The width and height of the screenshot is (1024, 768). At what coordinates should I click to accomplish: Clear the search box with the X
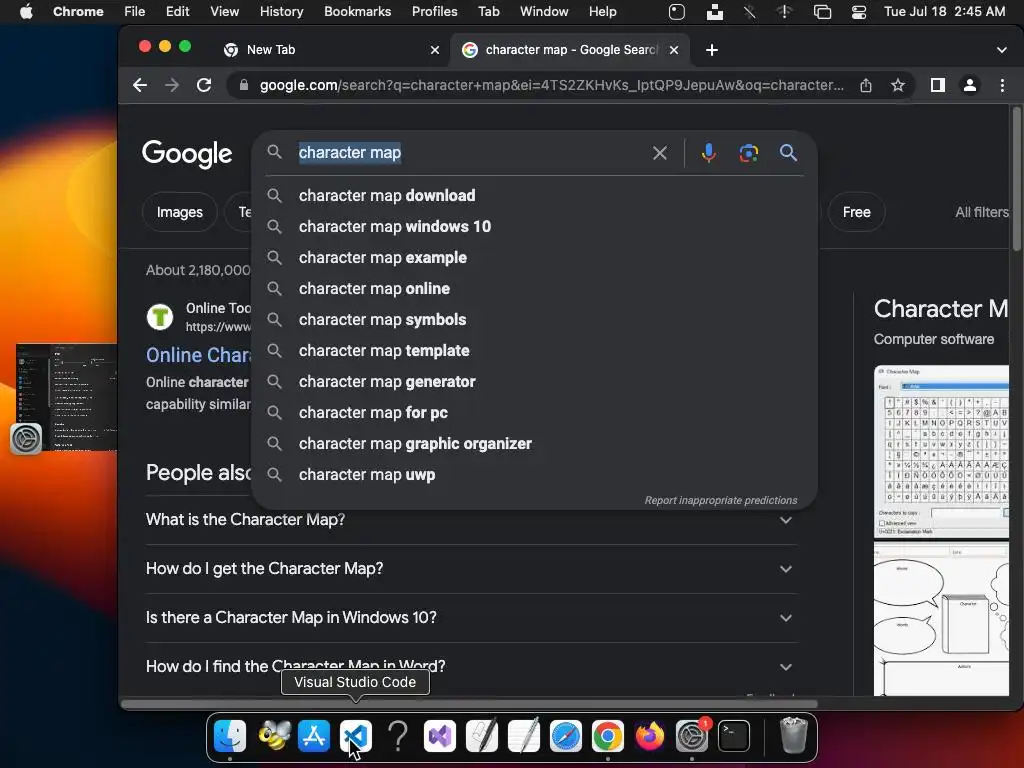pos(660,153)
